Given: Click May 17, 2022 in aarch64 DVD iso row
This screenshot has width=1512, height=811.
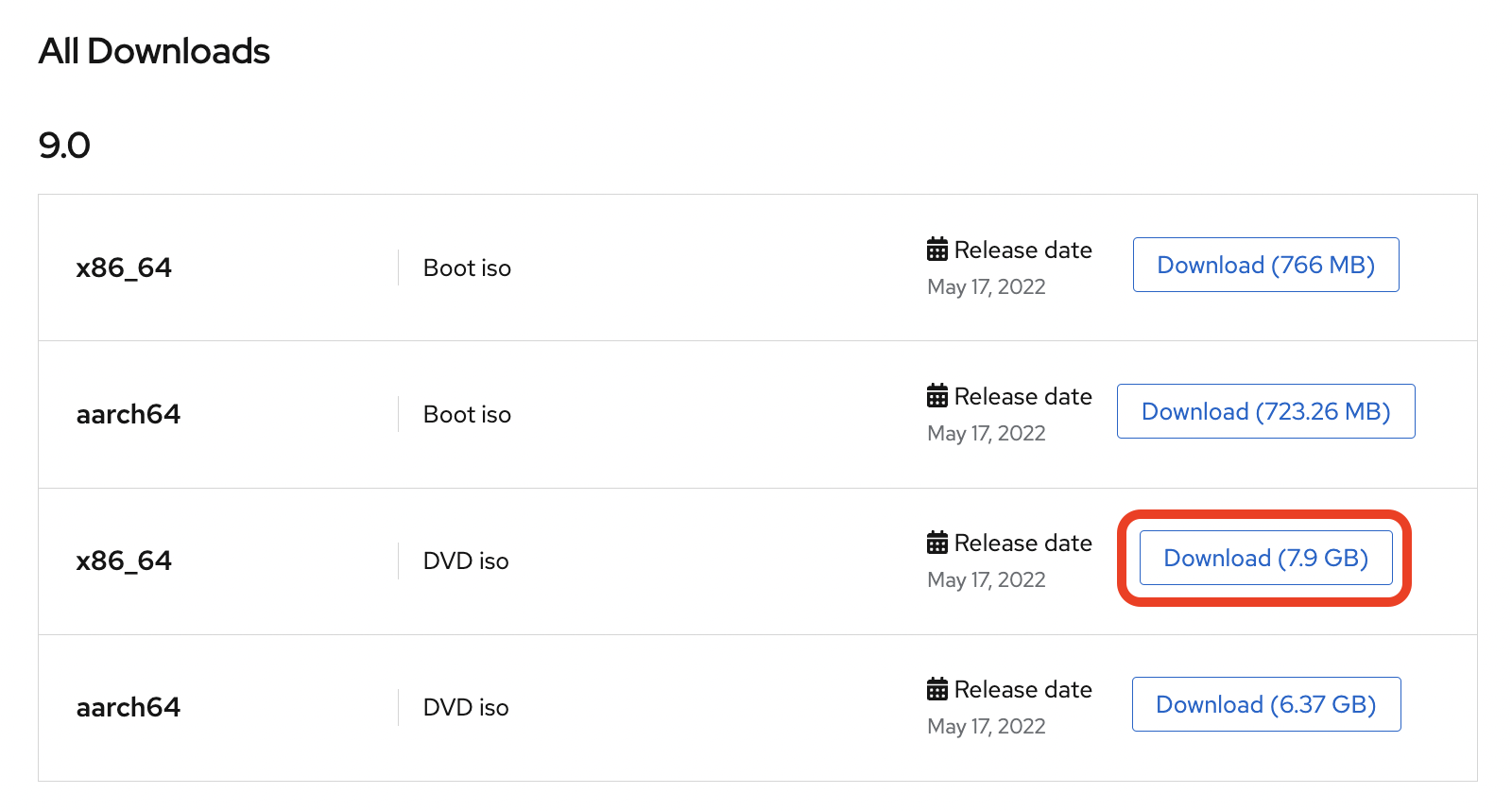Looking at the screenshot, I should [x=987, y=727].
